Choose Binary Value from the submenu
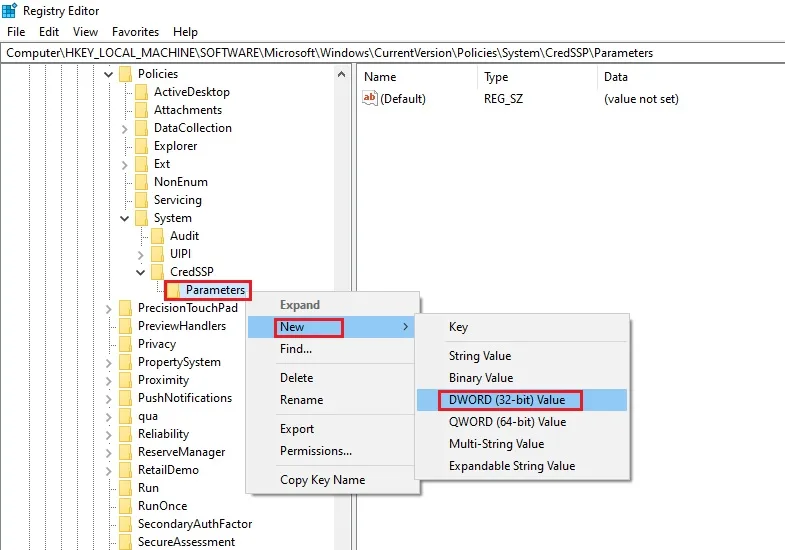 pos(522,378)
